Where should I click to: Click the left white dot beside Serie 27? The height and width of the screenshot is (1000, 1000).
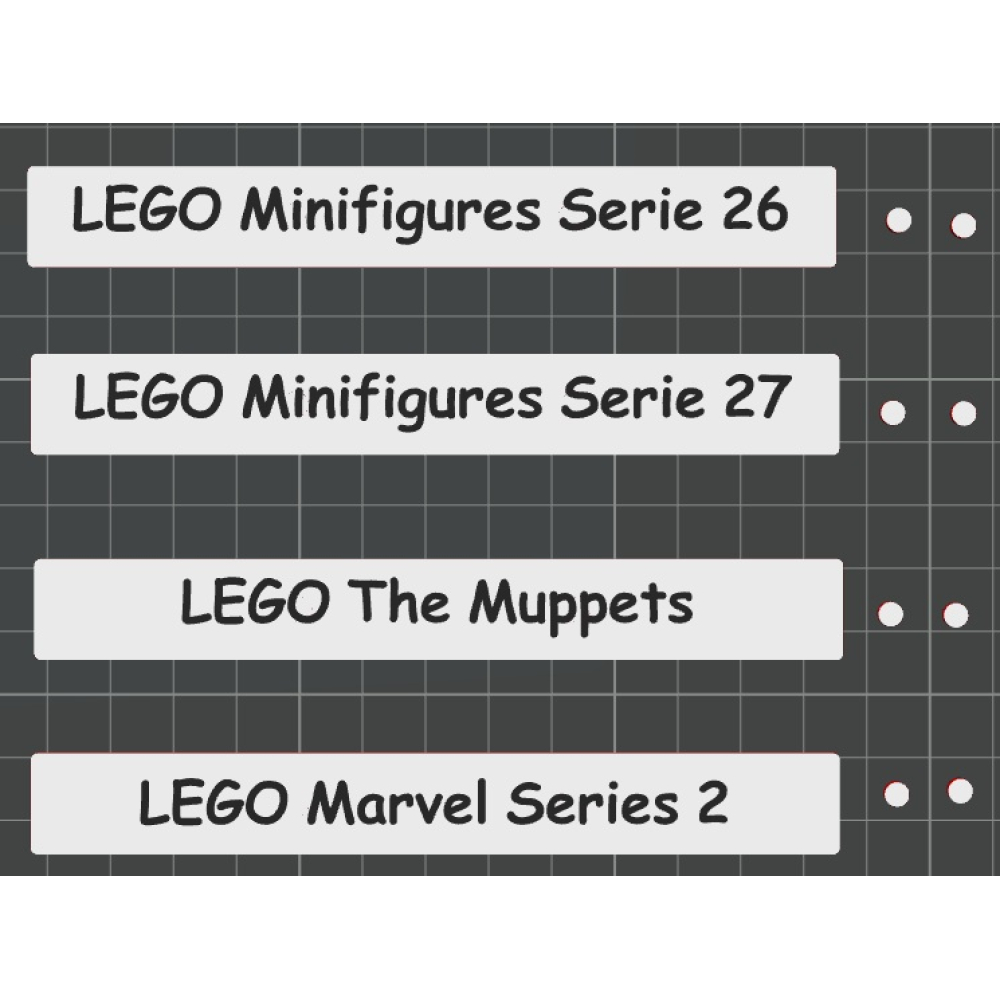click(x=893, y=413)
